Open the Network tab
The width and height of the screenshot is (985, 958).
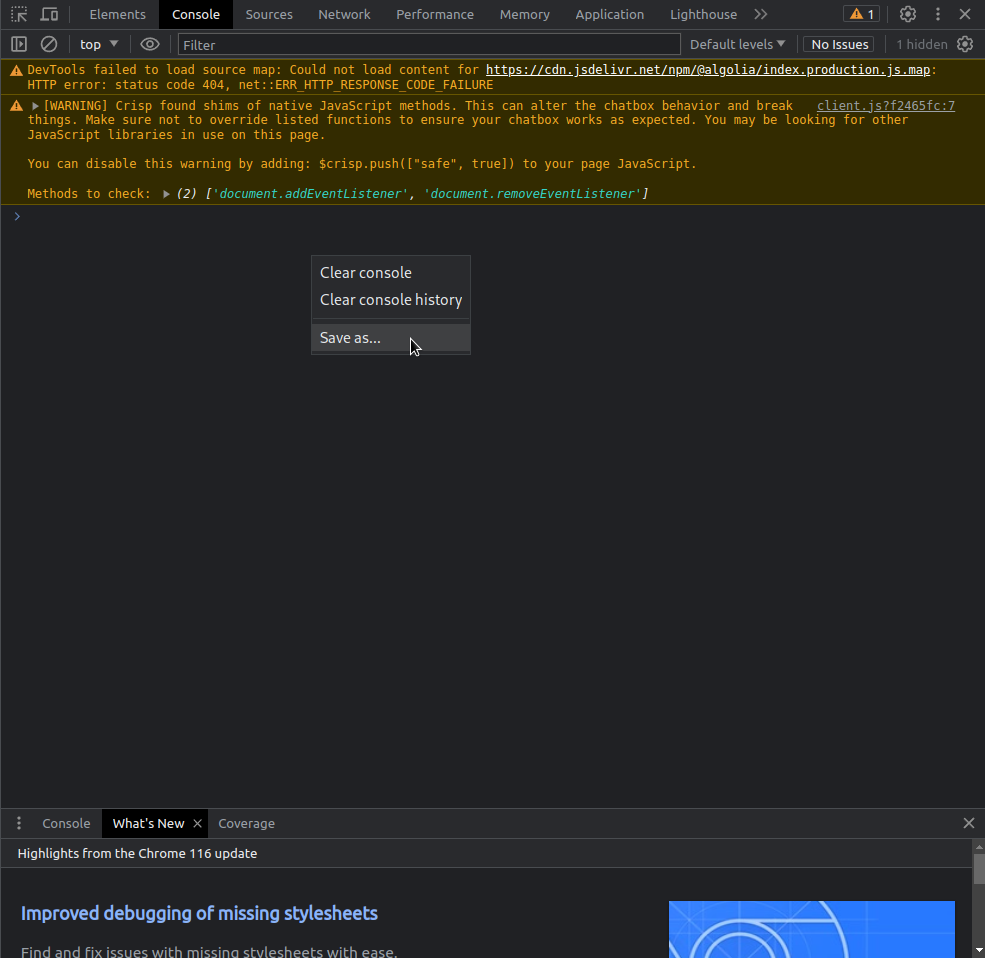(344, 14)
